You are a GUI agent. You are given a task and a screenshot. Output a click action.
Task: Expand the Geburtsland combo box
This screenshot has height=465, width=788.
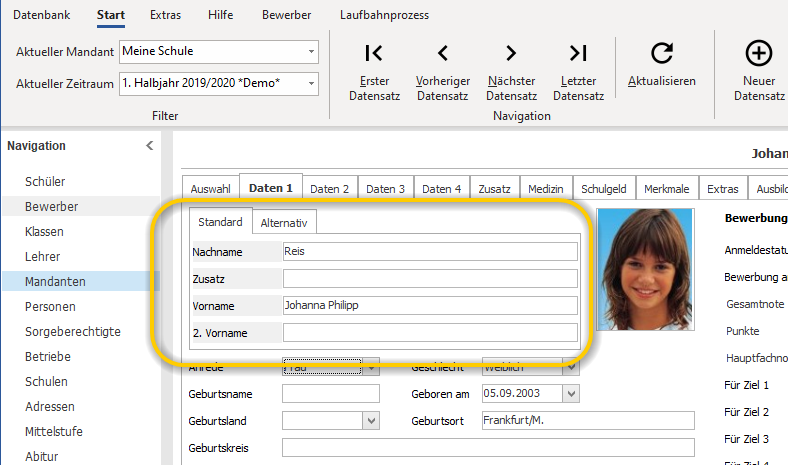(x=371, y=421)
